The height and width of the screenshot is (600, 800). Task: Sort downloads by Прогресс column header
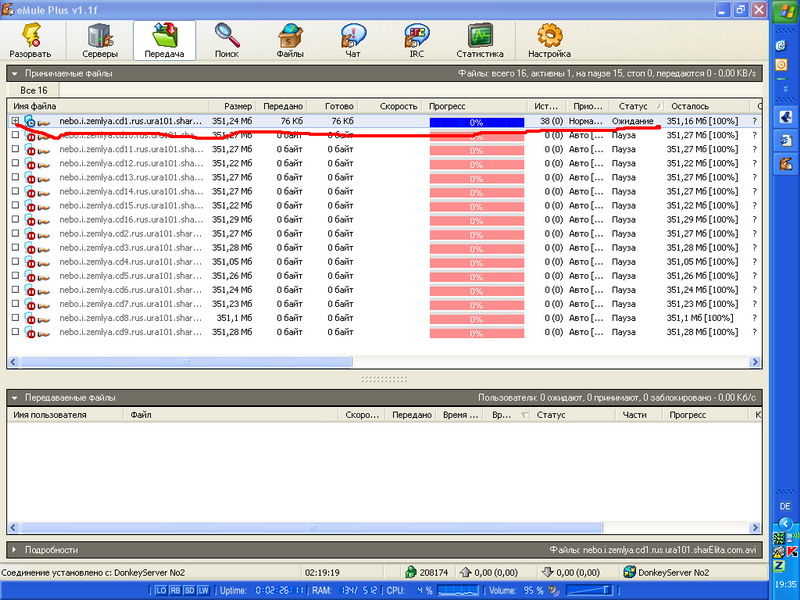476,106
